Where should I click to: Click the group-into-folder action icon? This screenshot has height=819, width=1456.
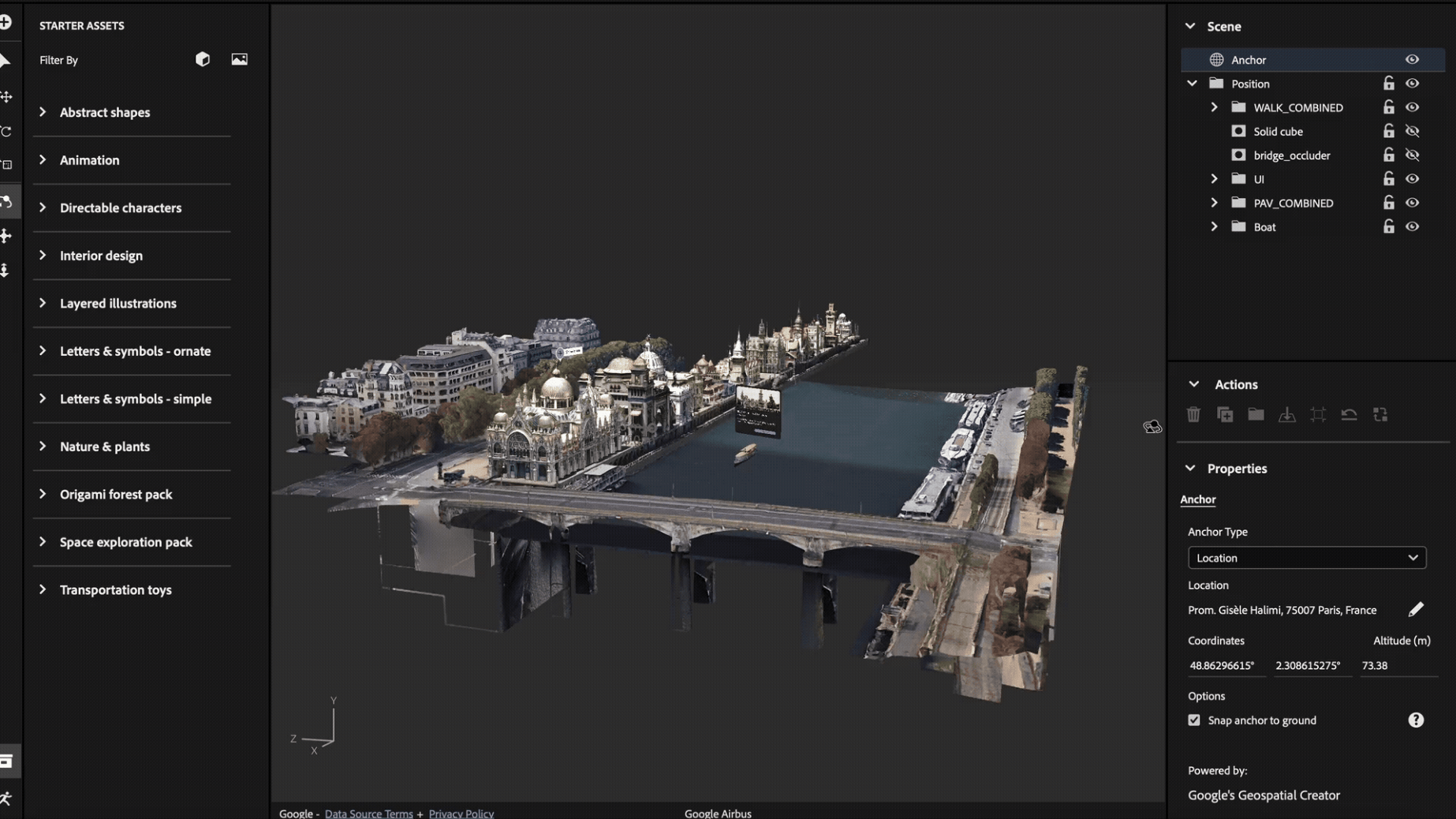tap(1256, 414)
